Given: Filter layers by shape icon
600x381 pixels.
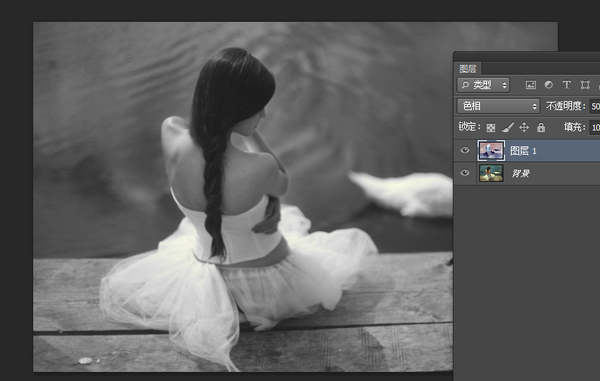Looking at the screenshot, I should 585,85.
